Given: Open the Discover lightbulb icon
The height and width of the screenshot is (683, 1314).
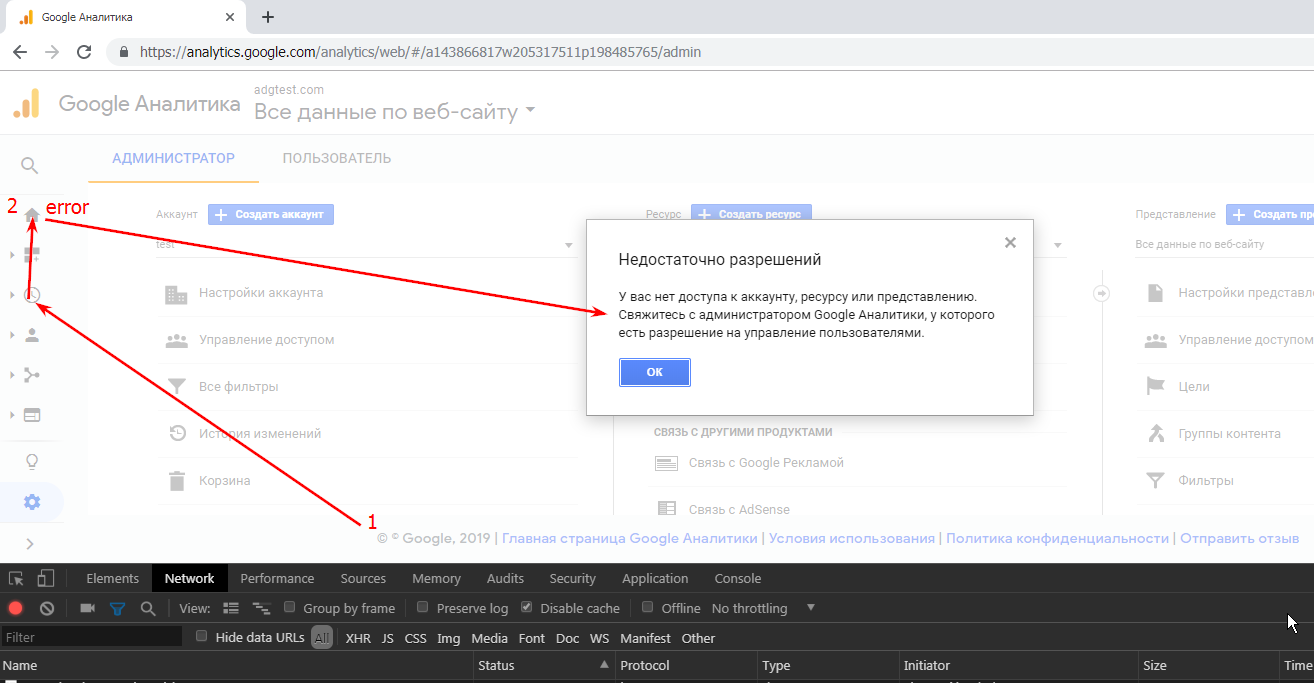Looking at the screenshot, I should 30,461.
